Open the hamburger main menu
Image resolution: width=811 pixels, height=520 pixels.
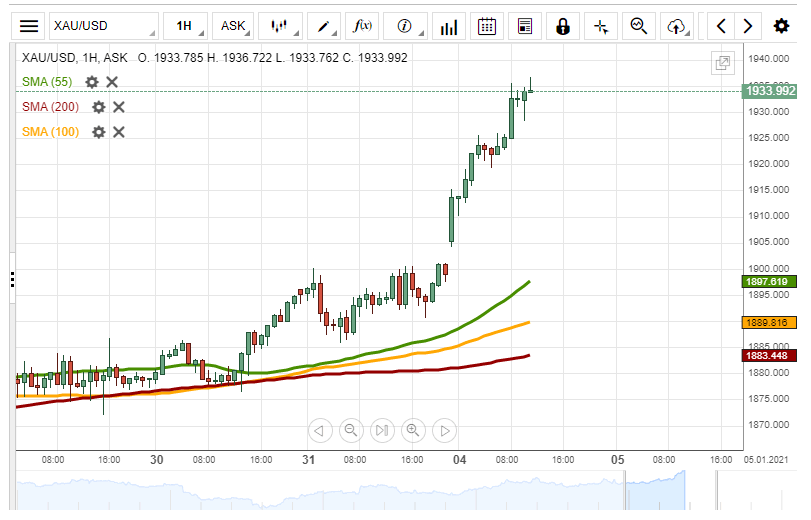click(x=30, y=26)
